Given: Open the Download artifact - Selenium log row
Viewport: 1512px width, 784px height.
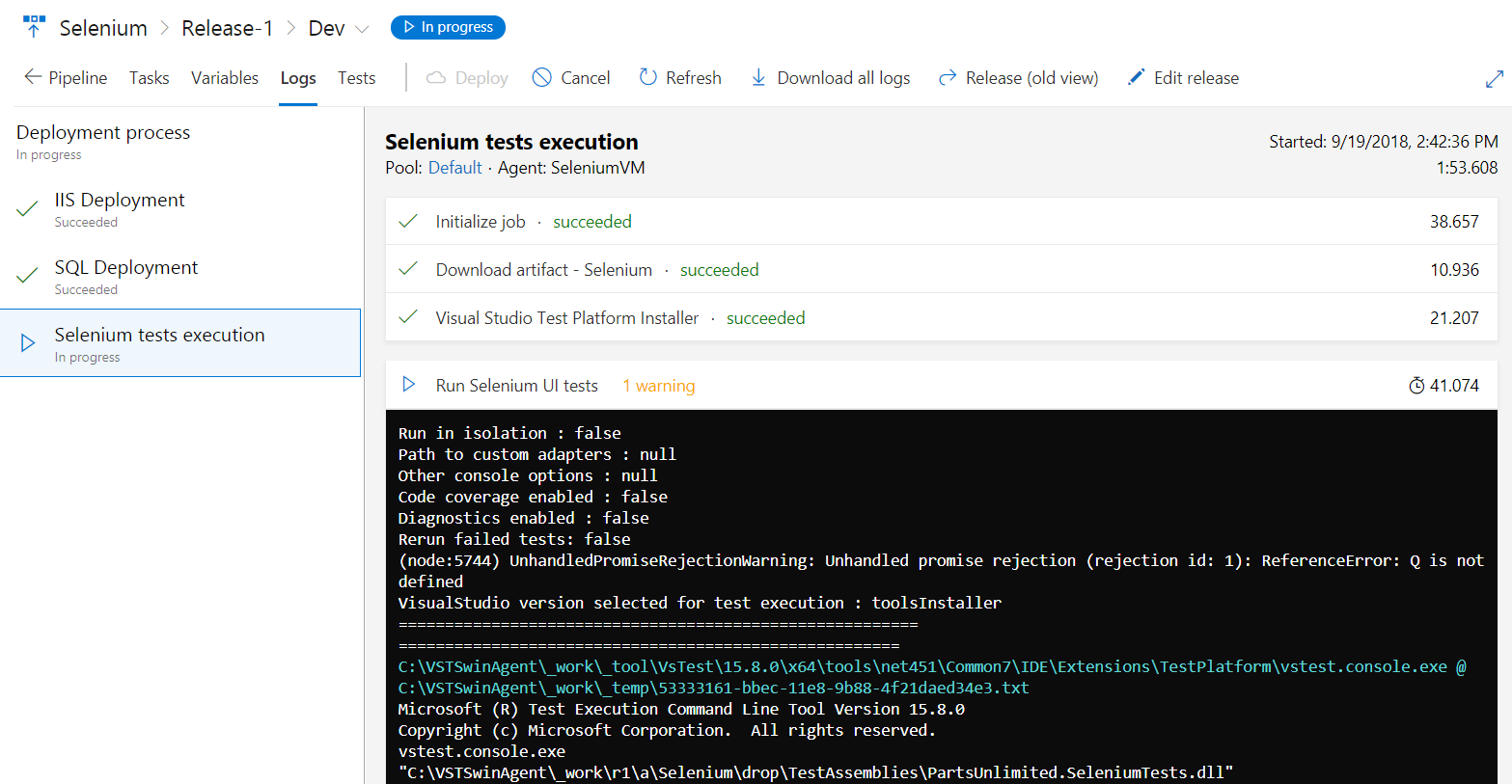Looking at the screenshot, I should click(942, 269).
